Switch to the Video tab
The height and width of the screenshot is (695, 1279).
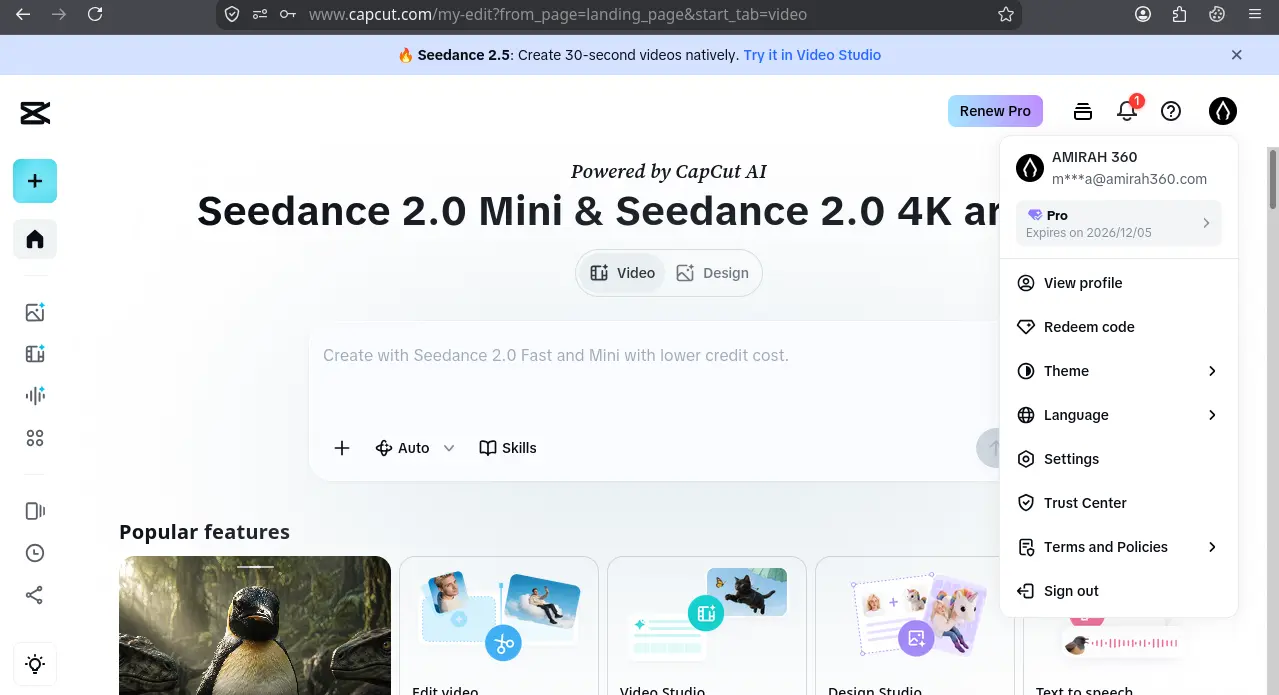pos(622,273)
